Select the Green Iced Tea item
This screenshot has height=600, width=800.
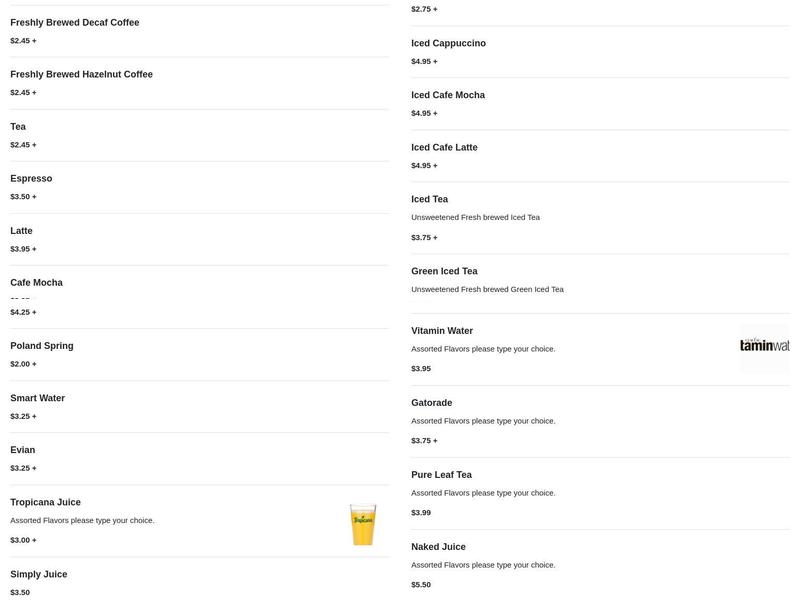click(444, 272)
